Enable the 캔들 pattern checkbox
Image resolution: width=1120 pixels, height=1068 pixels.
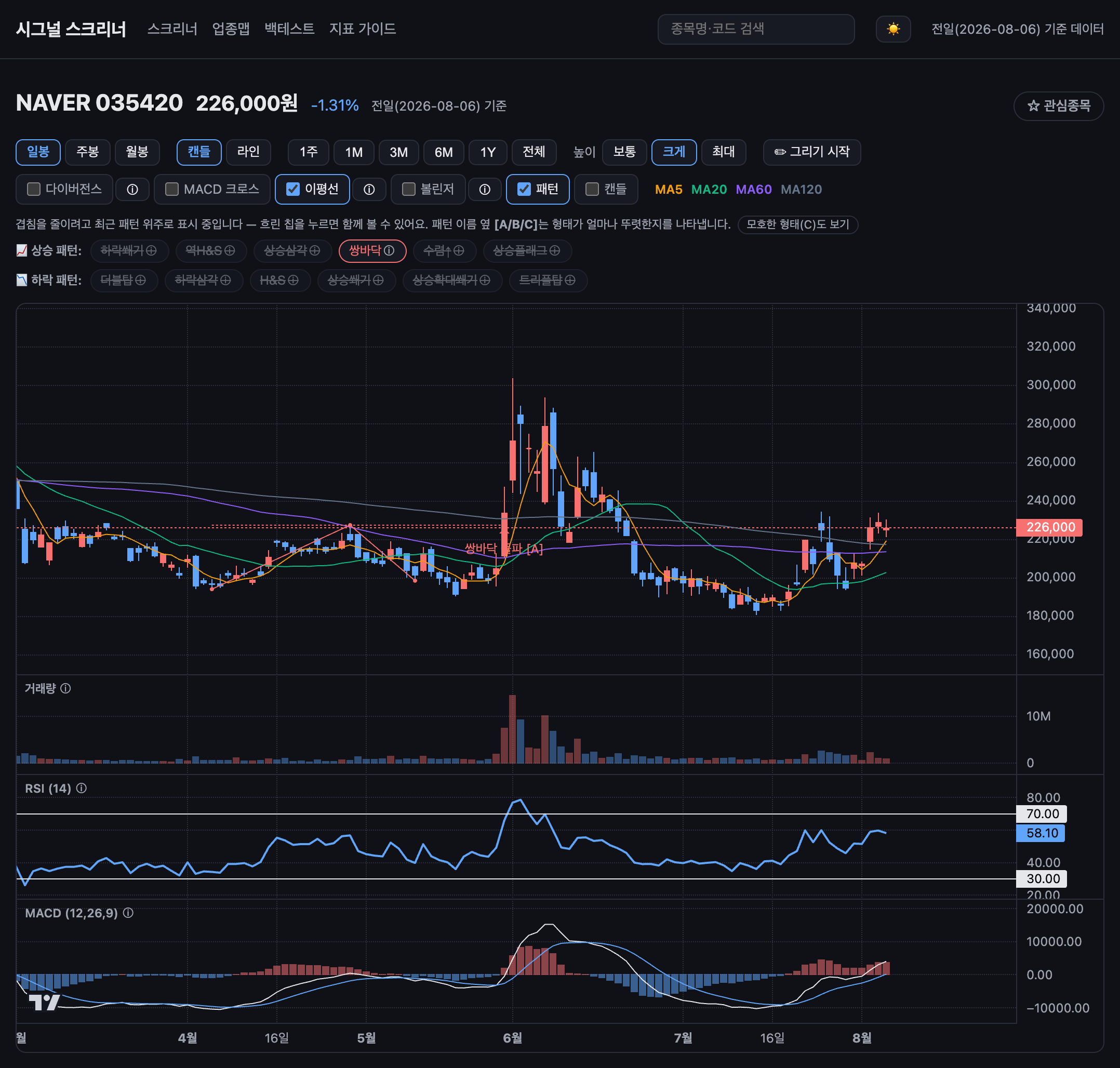tap(592, 189)
